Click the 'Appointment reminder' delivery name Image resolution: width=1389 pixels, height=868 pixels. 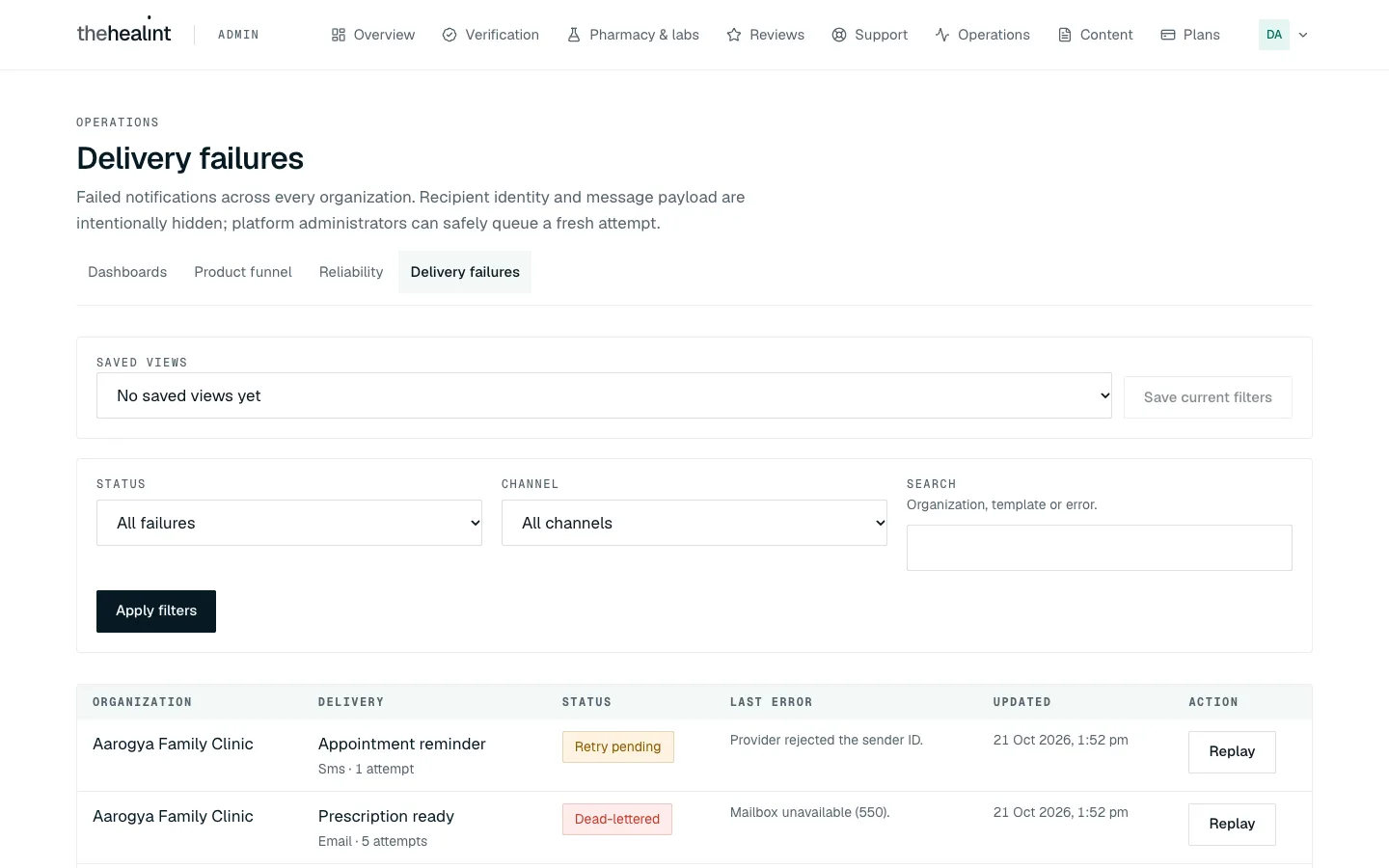402,744
